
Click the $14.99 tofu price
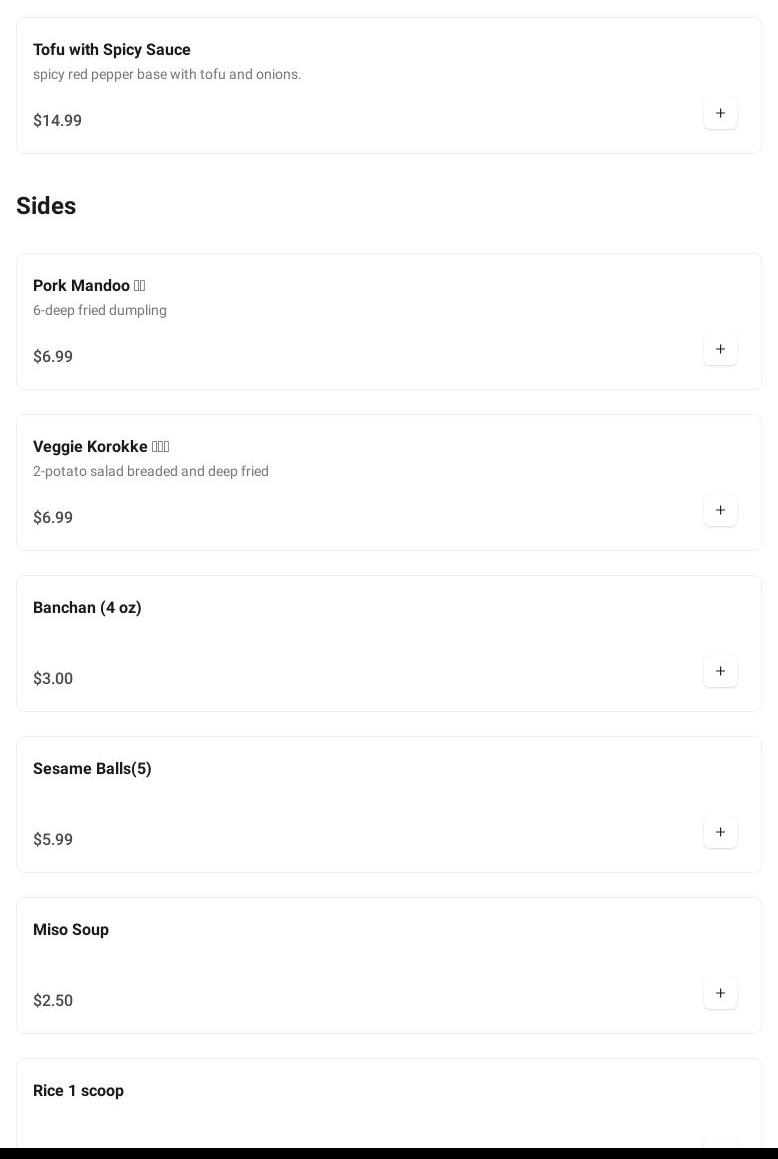click(57, 120)
